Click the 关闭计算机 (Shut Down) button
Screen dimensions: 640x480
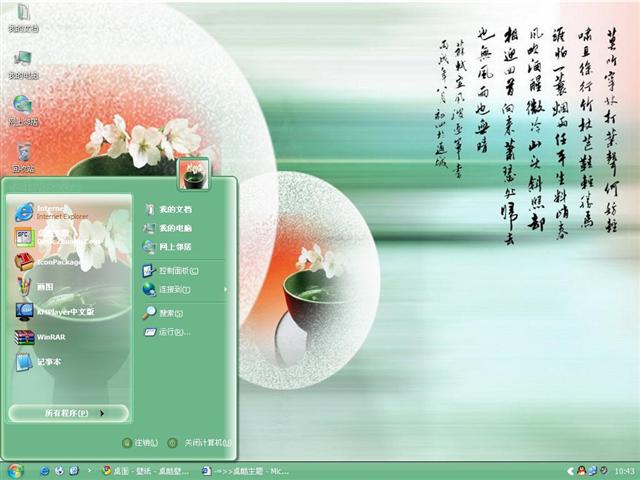(x=200, y=442)
